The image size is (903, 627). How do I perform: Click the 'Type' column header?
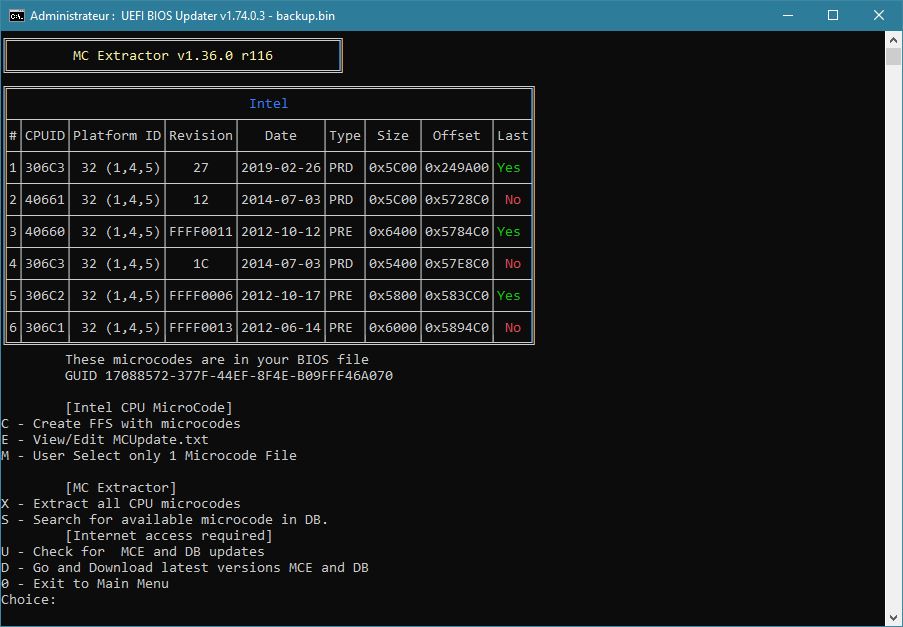click(345, 136)
